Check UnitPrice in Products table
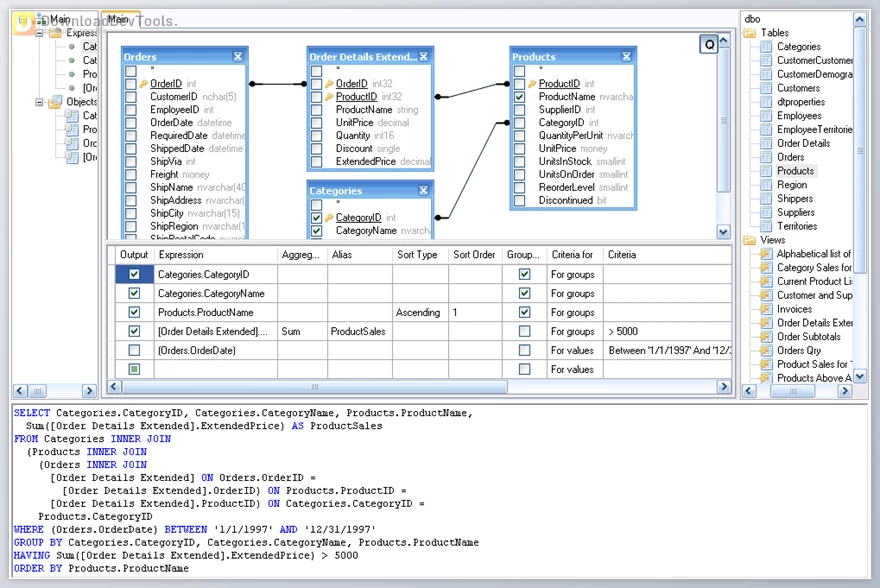 [519, 149]
